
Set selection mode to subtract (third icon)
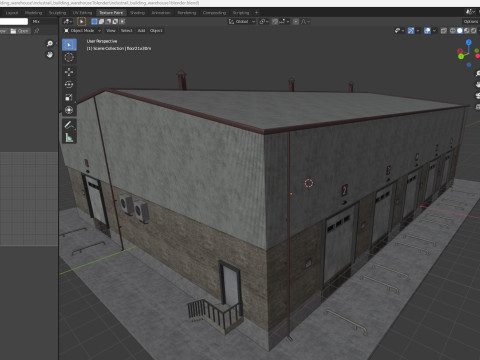(x=108, y=22)
